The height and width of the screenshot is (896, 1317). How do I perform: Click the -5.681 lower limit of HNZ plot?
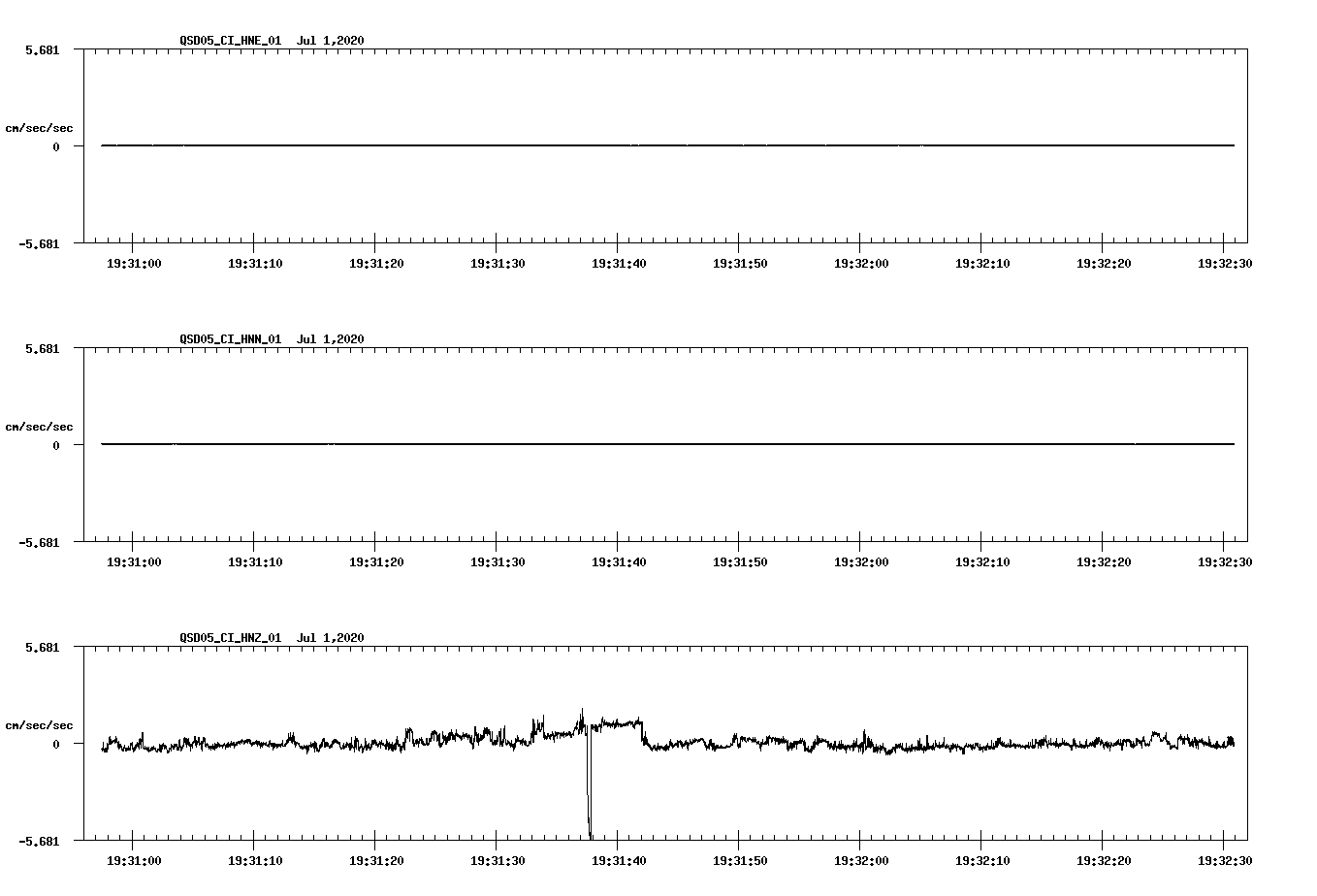click(x=39, y=841)
